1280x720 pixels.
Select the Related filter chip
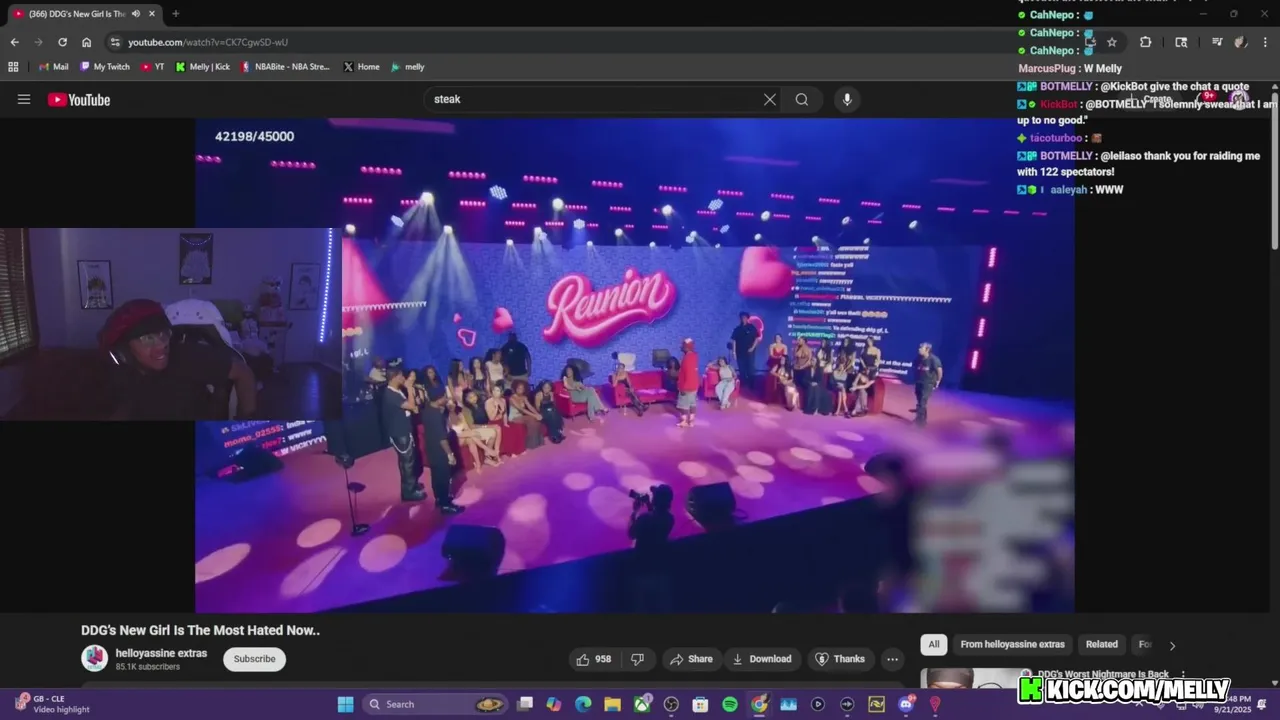(1102, 644)
